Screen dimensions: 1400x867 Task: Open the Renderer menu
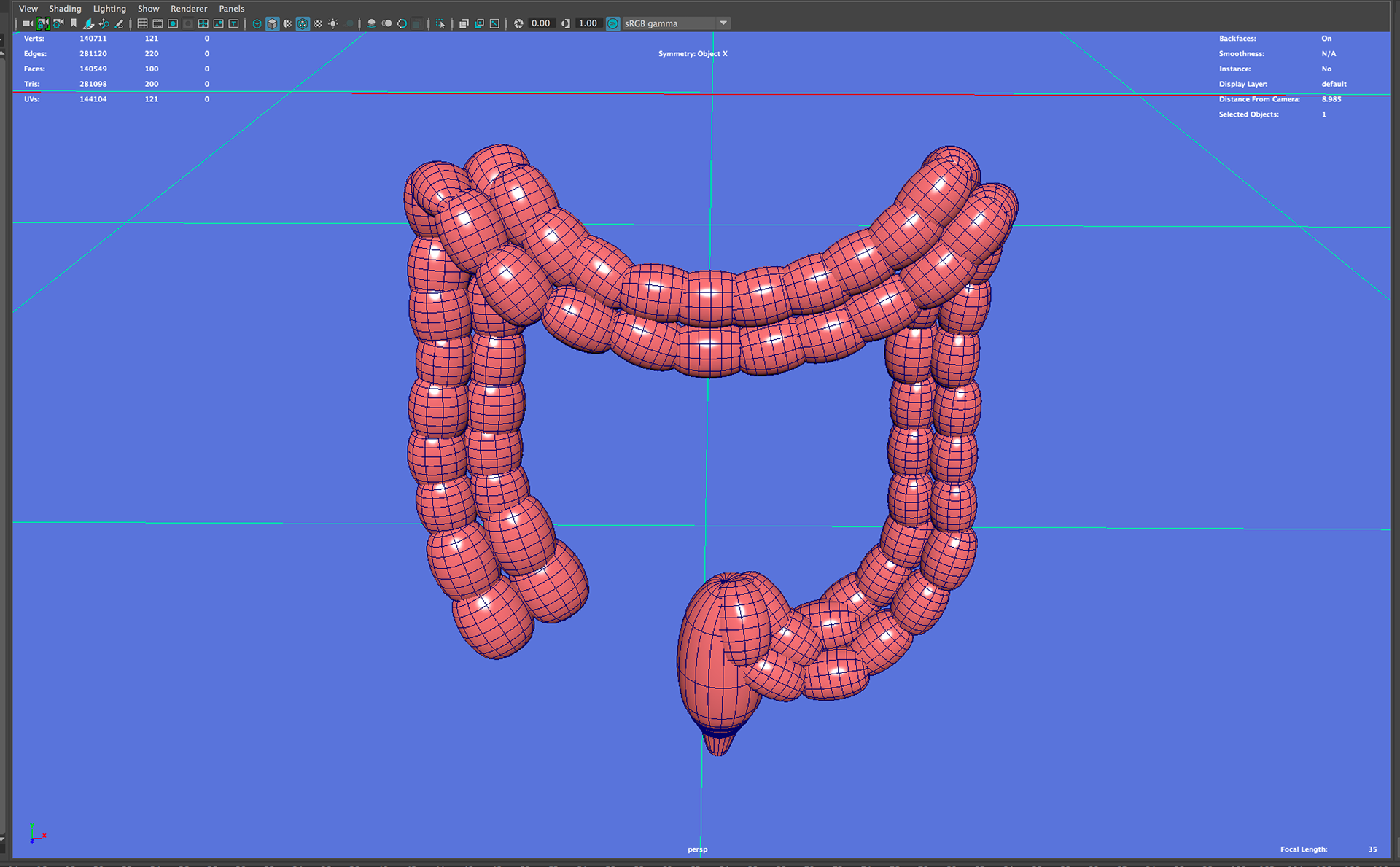pos(189,9)
